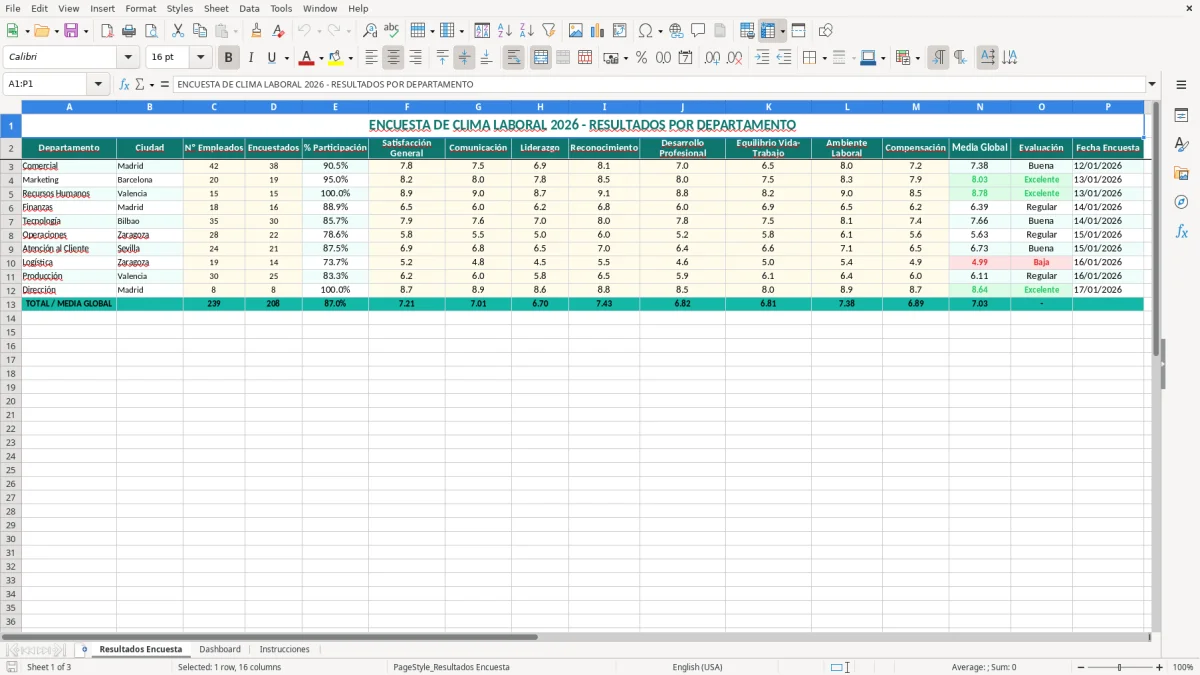Click Export as PDF icon
Viewport: 1200px width, 675px height.
(107, 31)
